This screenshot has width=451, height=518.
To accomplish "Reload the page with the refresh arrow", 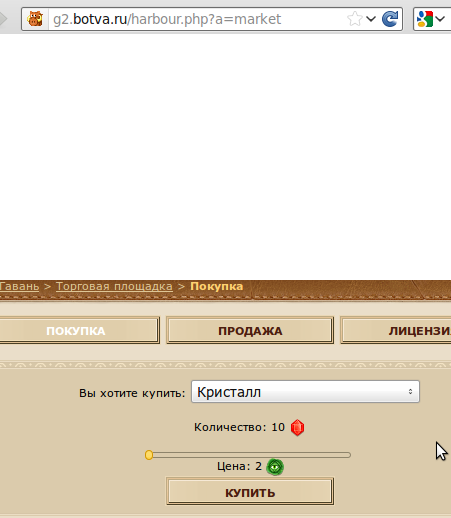I will point(390,19).
